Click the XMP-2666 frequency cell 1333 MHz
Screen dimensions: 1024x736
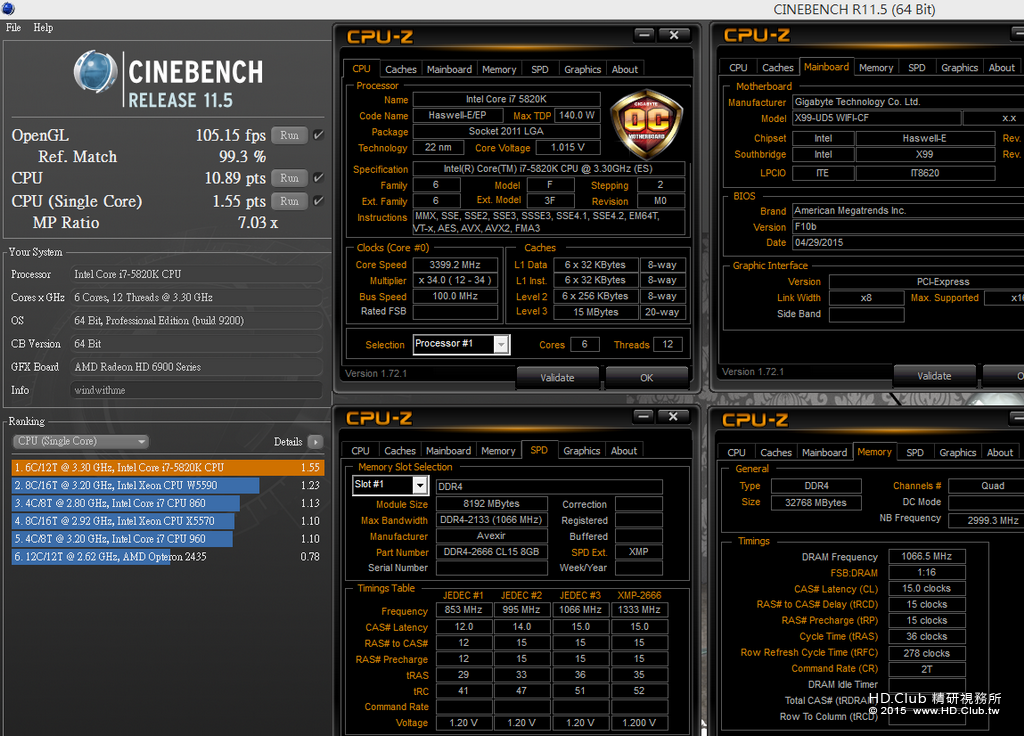(x=639, y=609)
